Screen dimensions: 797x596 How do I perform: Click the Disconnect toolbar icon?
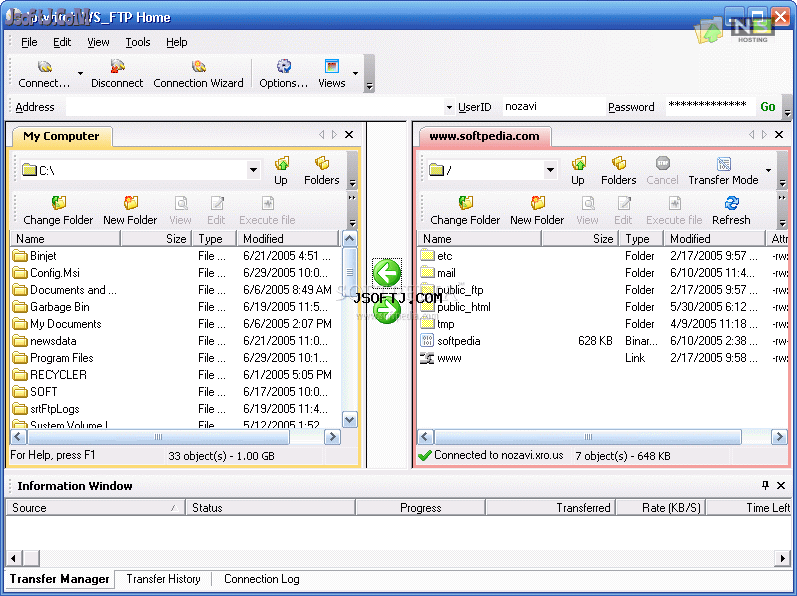pos(117,67)
